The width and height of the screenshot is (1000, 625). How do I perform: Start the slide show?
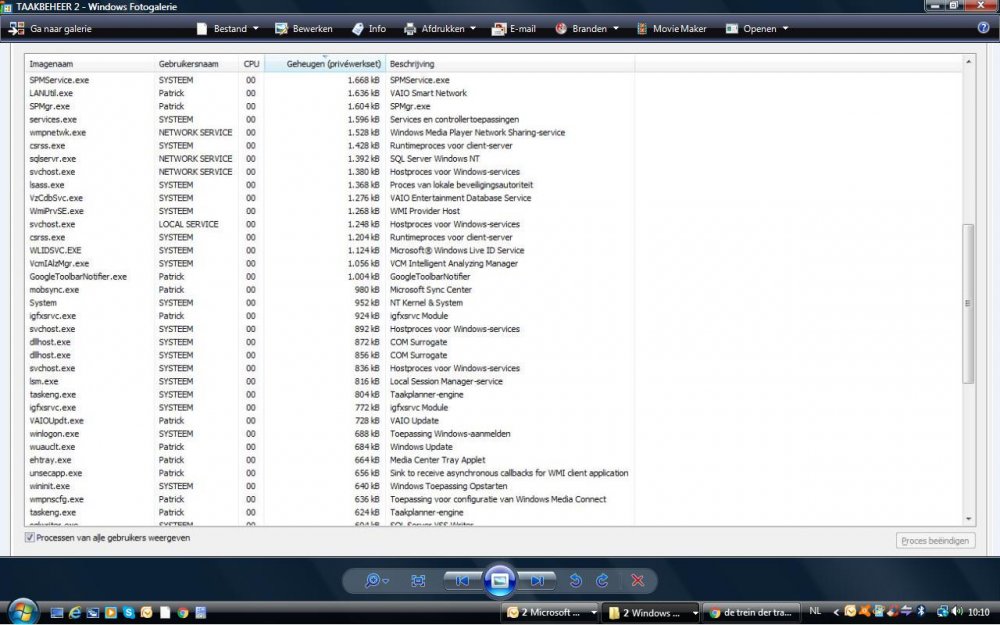tap(500, 580)
